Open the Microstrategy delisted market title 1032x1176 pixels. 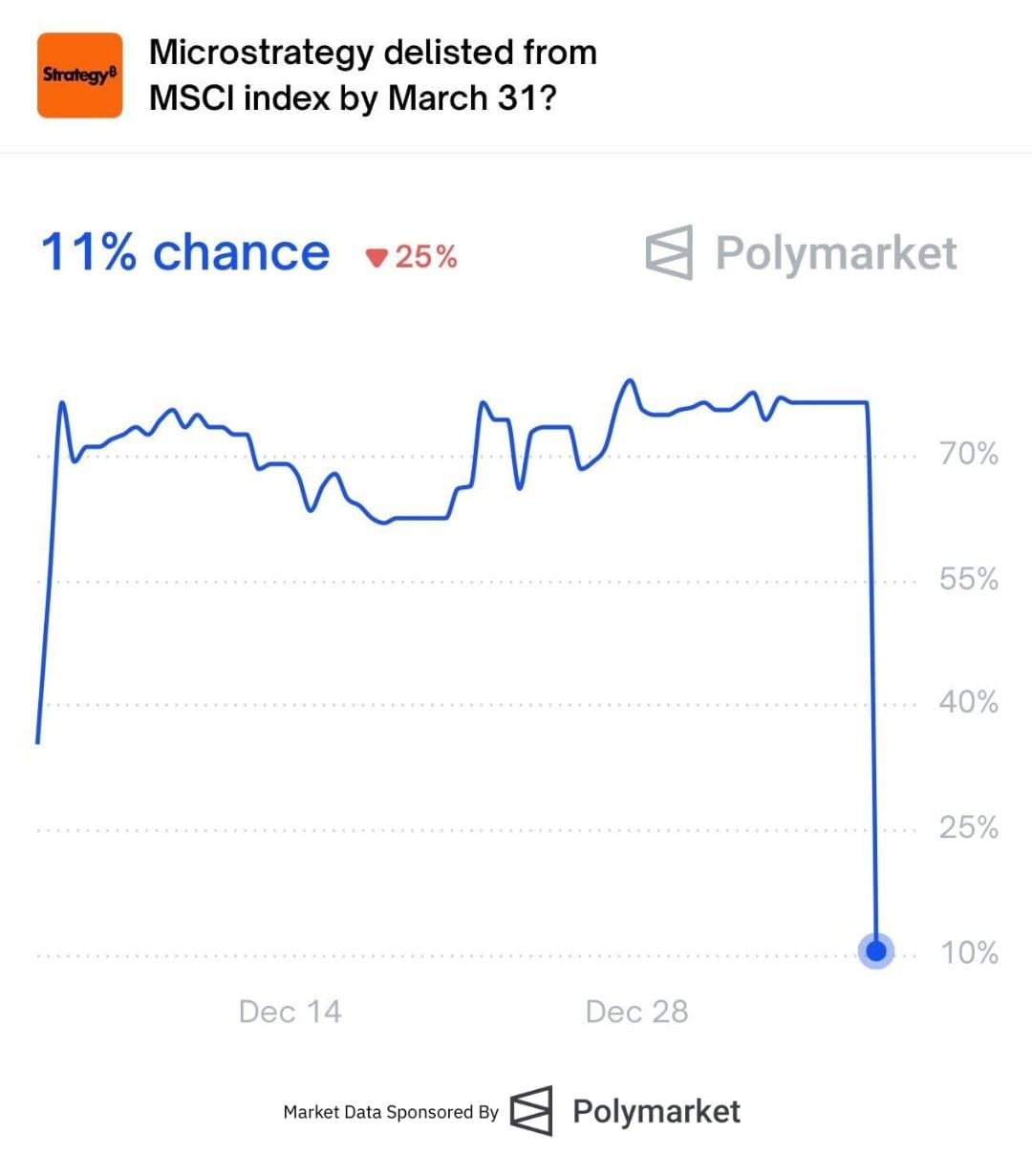point(373,75)
